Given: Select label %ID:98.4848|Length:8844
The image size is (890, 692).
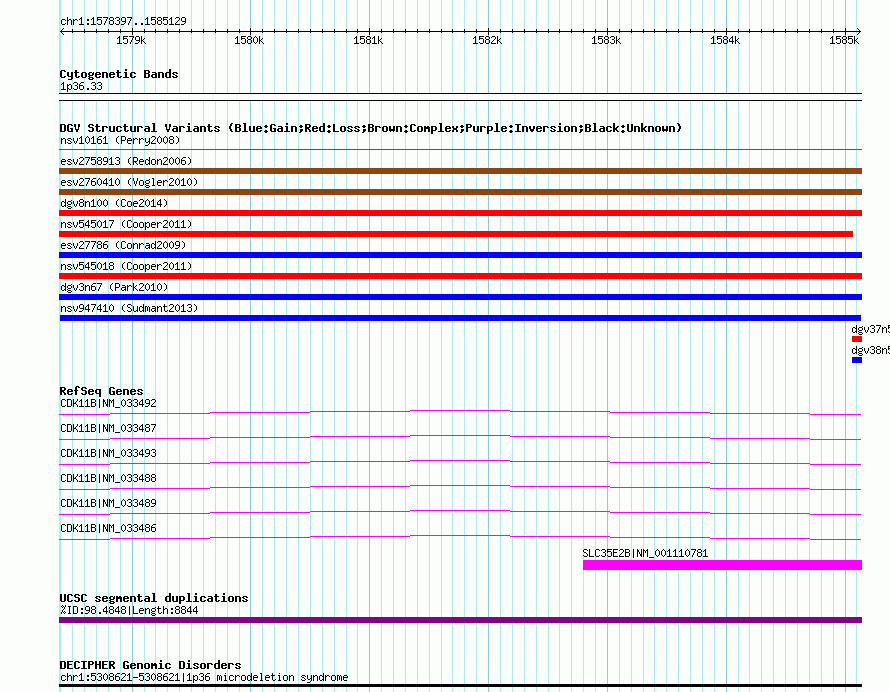Looking at the screenshot, I should [x=129, y=611].
